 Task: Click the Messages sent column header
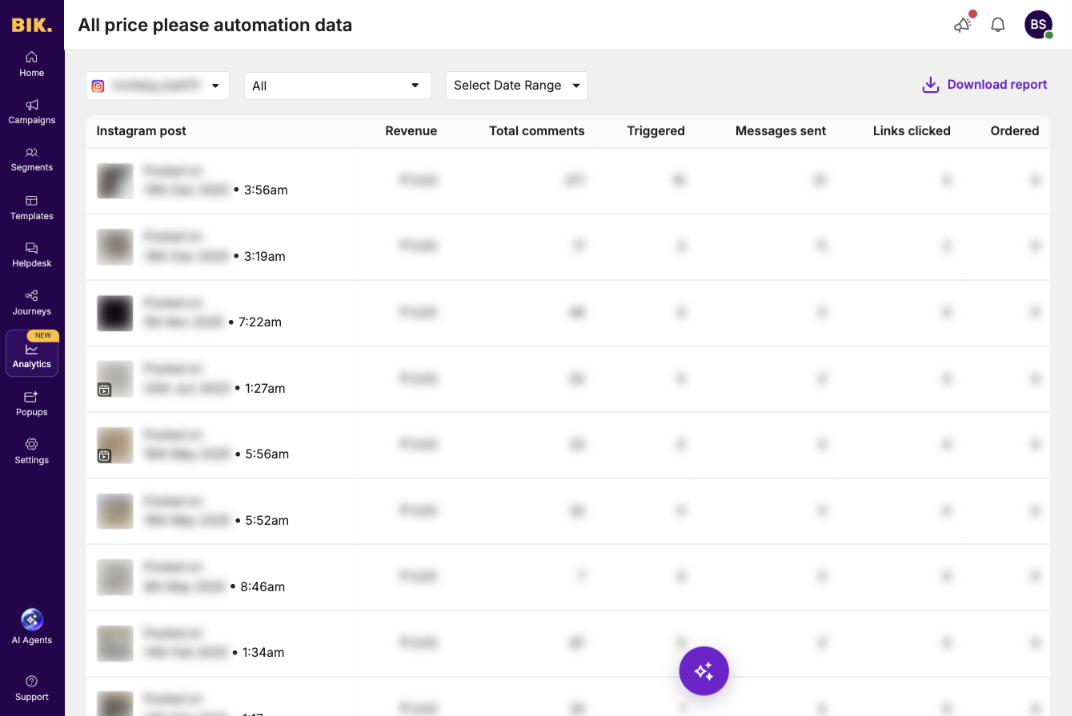[x=781, y=131]
